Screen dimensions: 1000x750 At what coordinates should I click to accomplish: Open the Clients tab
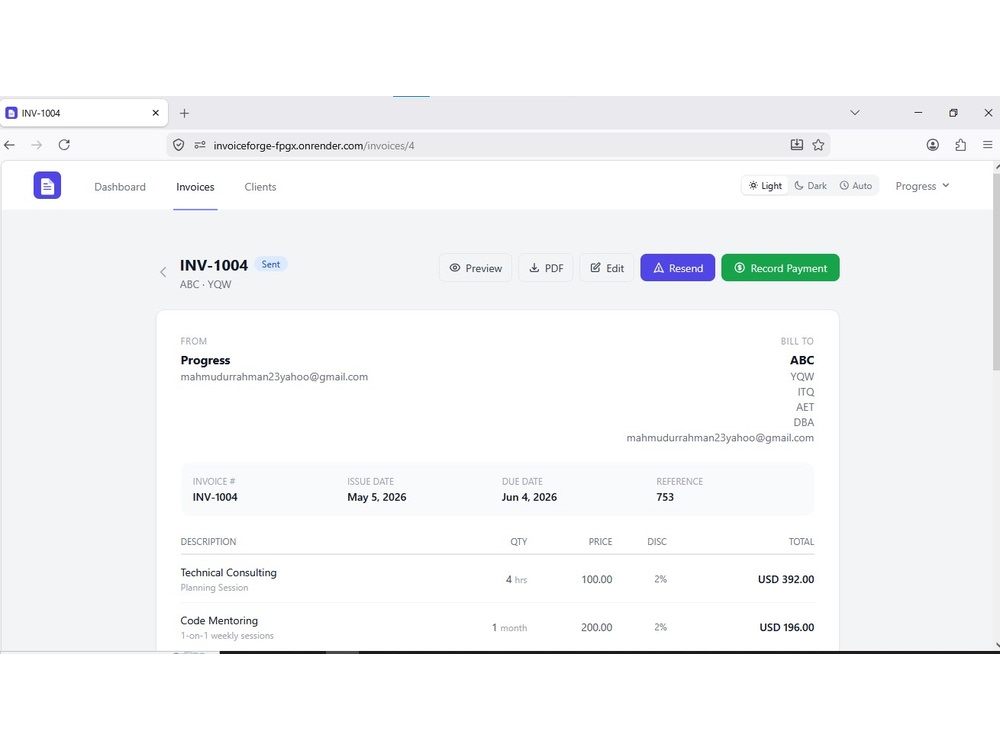point(260,187)
